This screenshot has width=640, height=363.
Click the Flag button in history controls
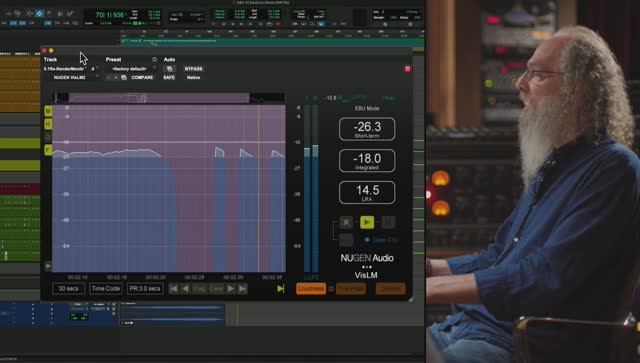click(x=200, y=289)
